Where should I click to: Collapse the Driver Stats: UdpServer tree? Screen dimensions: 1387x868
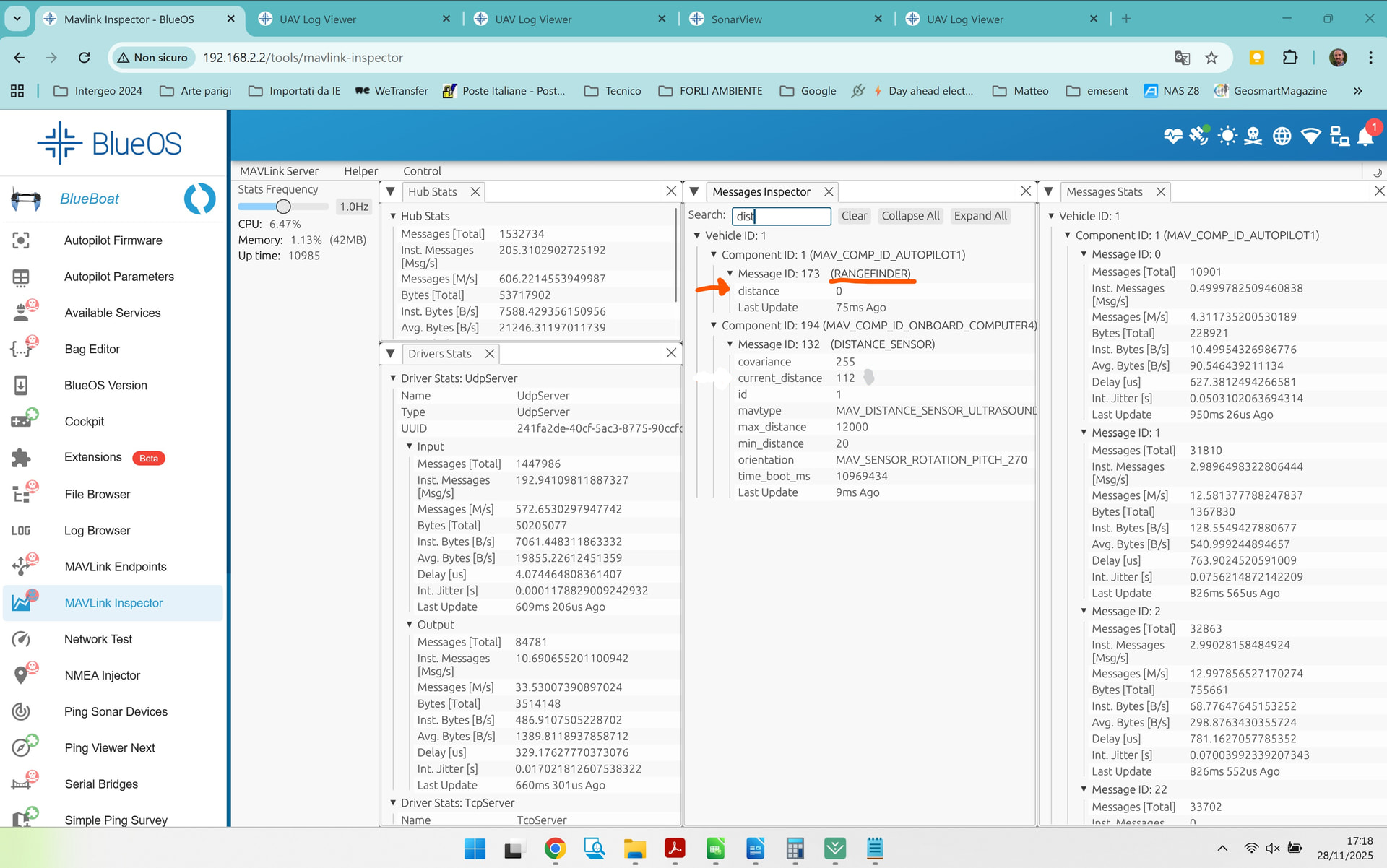(393, 378)
